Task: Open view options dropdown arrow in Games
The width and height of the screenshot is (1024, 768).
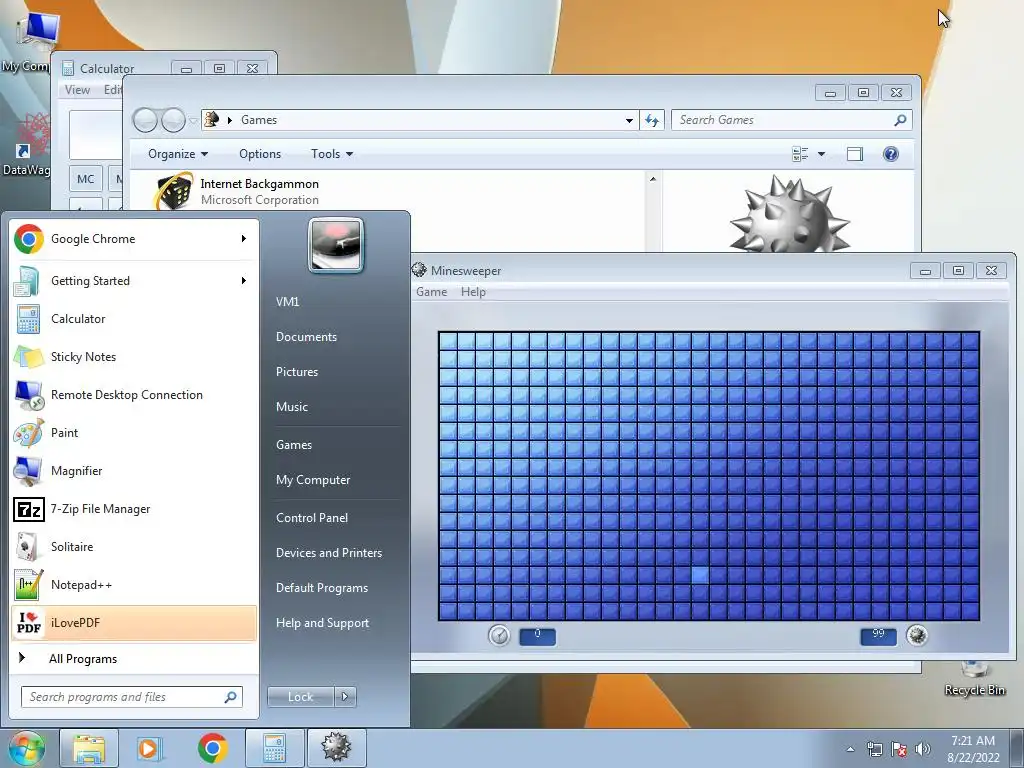Action: [x=822, y=154]
